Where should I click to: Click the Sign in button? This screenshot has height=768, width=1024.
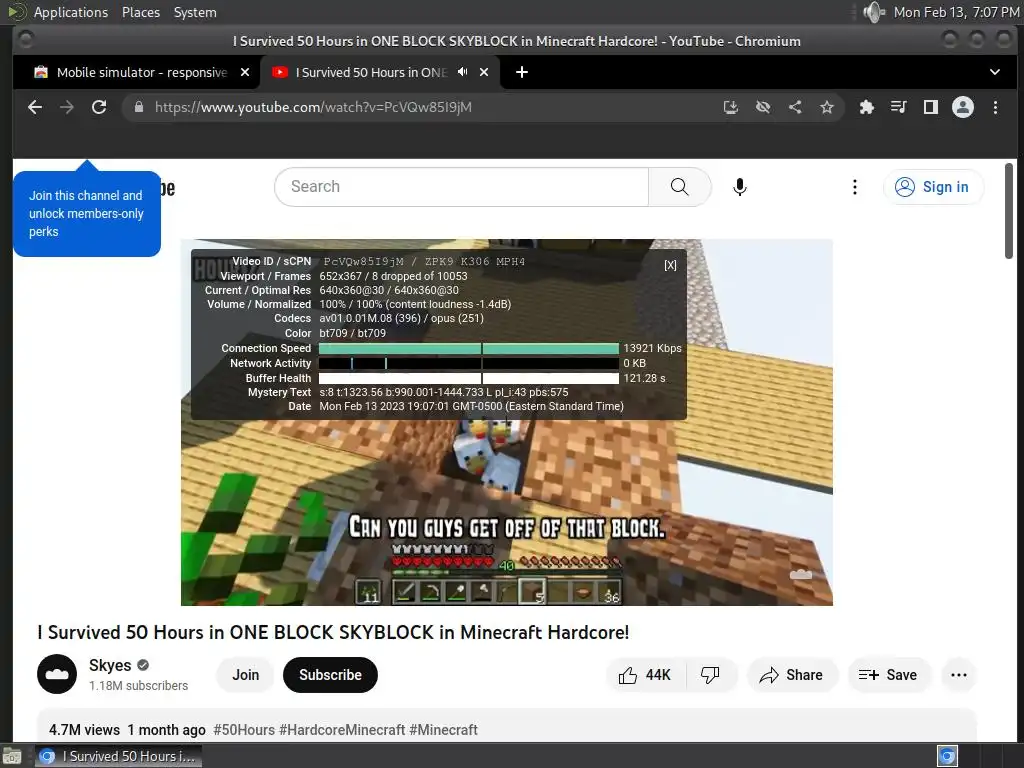point(933,187)
